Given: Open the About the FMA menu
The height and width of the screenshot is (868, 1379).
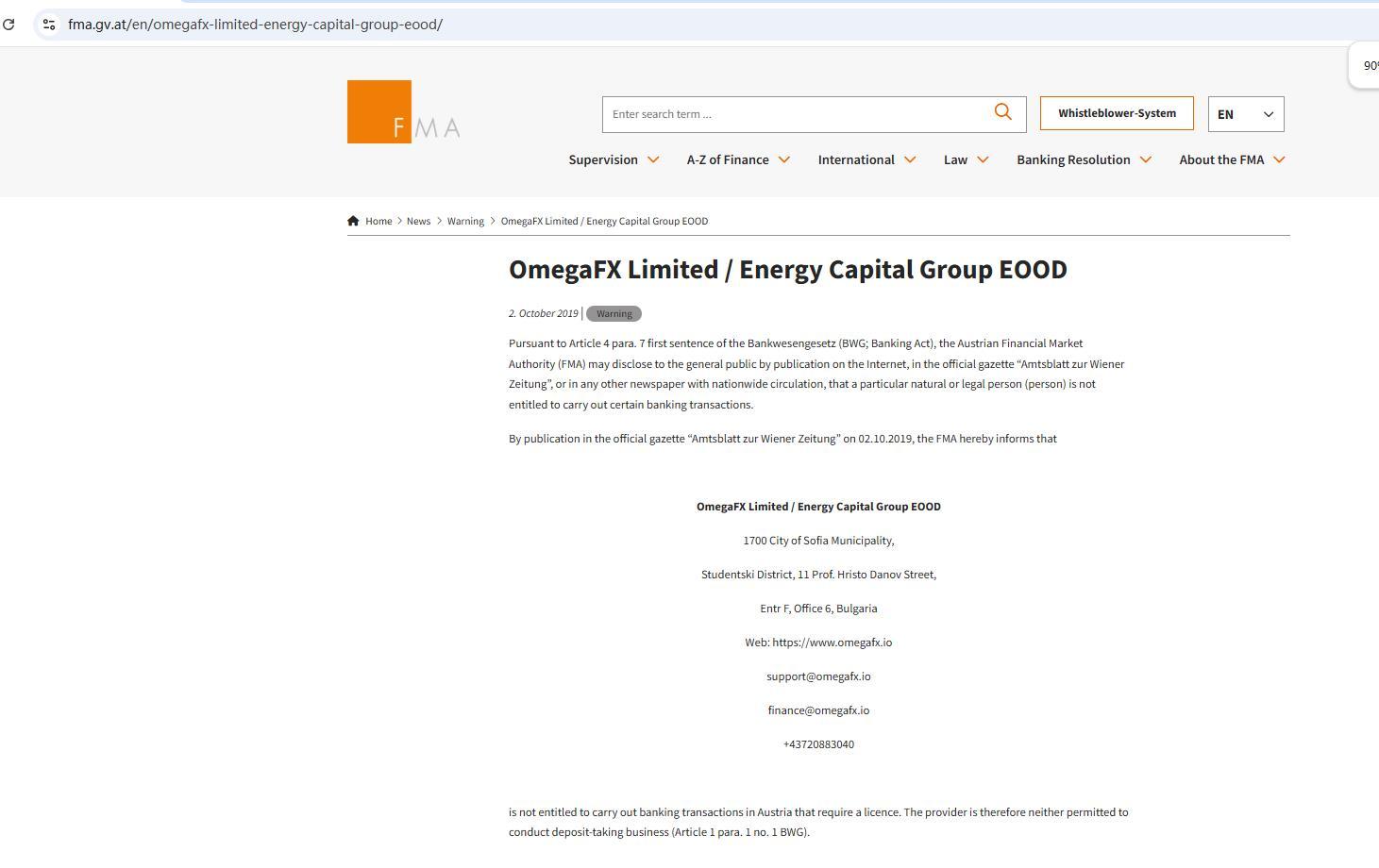Looking at the screenshot, I should (1220, 159).
